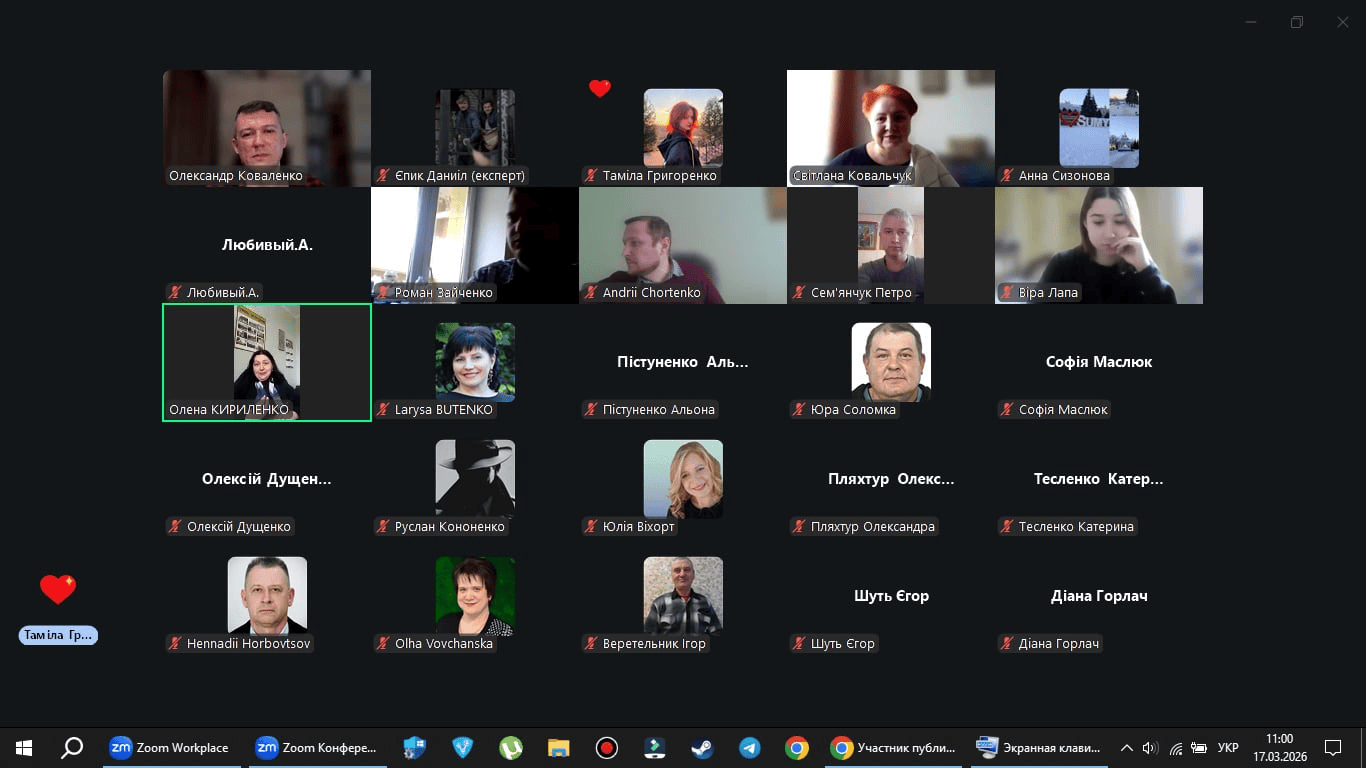Screen dimensions: 1366x768
Task: Click the heart reaction on Таміла Григоренко's tile
Action: tap(599, 89)
